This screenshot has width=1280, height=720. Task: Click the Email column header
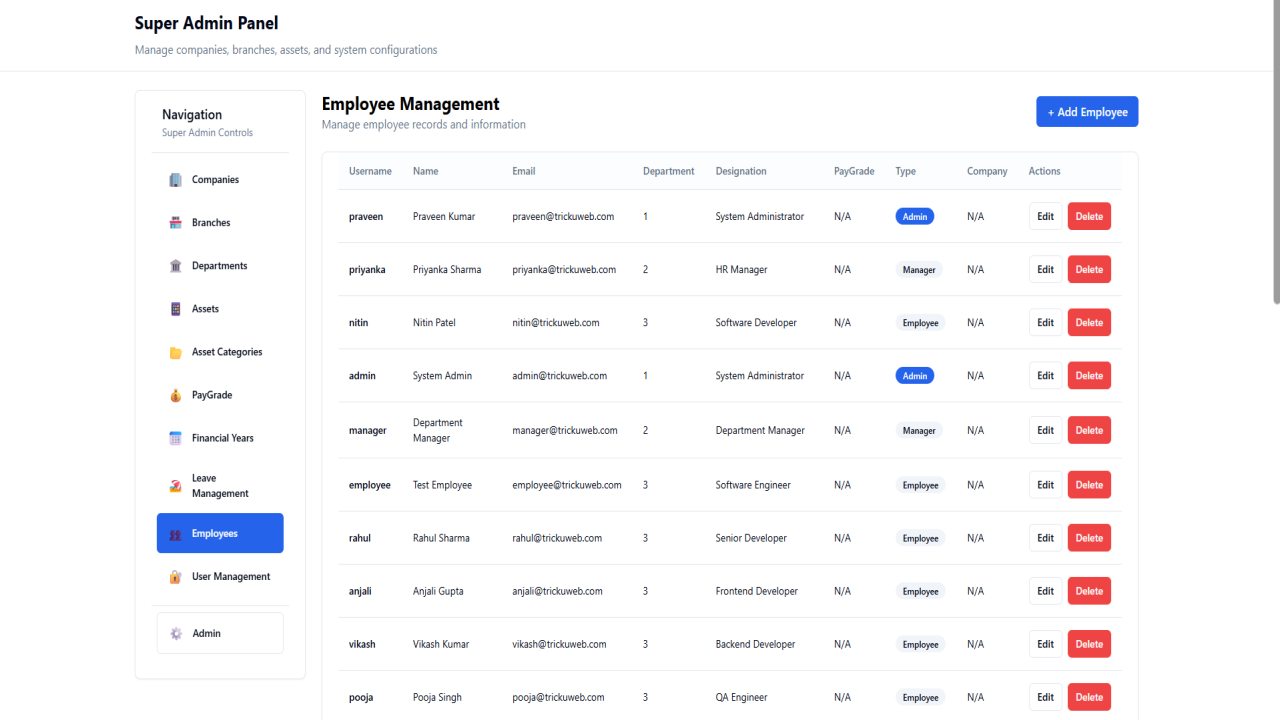click(x=524, y=171)
